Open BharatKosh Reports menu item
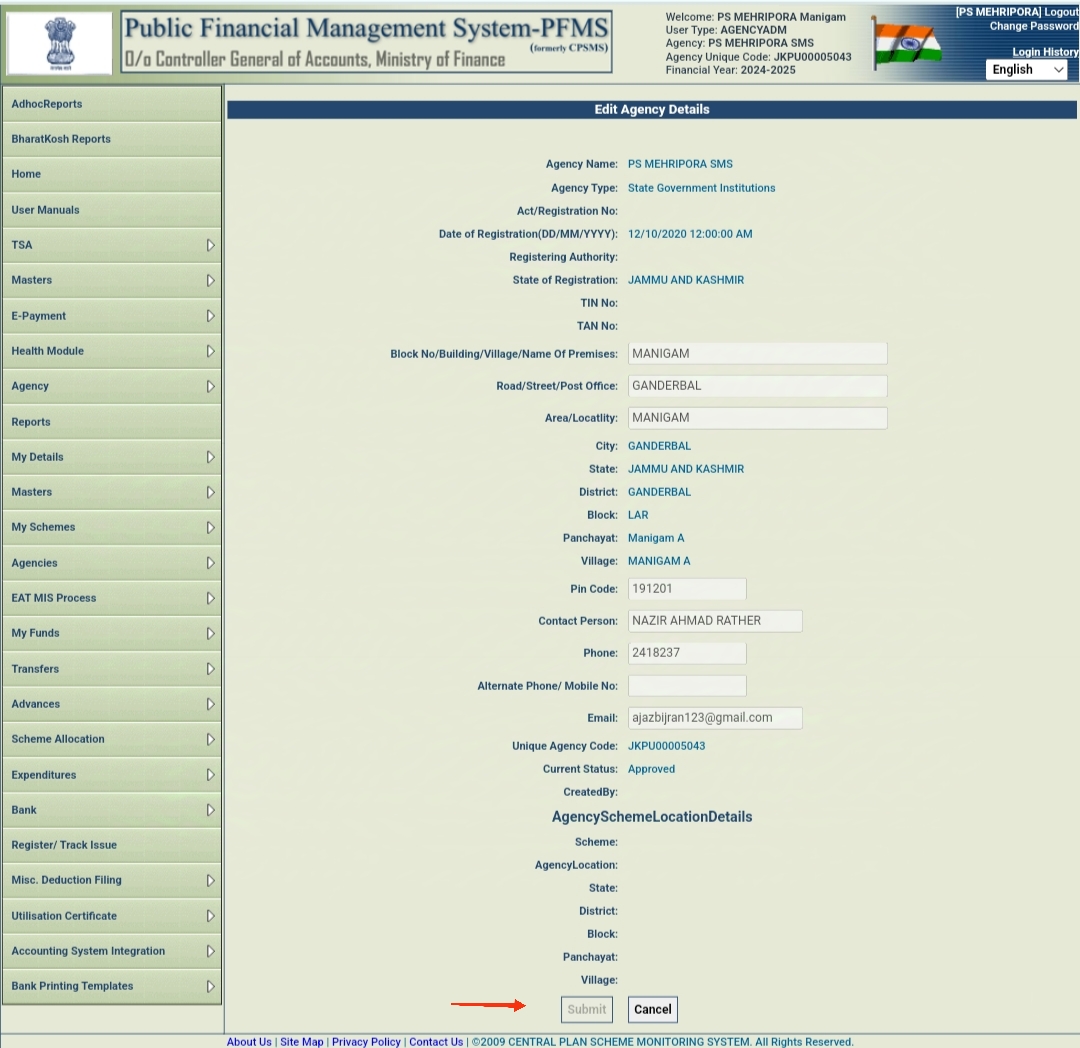 (112, 139)
